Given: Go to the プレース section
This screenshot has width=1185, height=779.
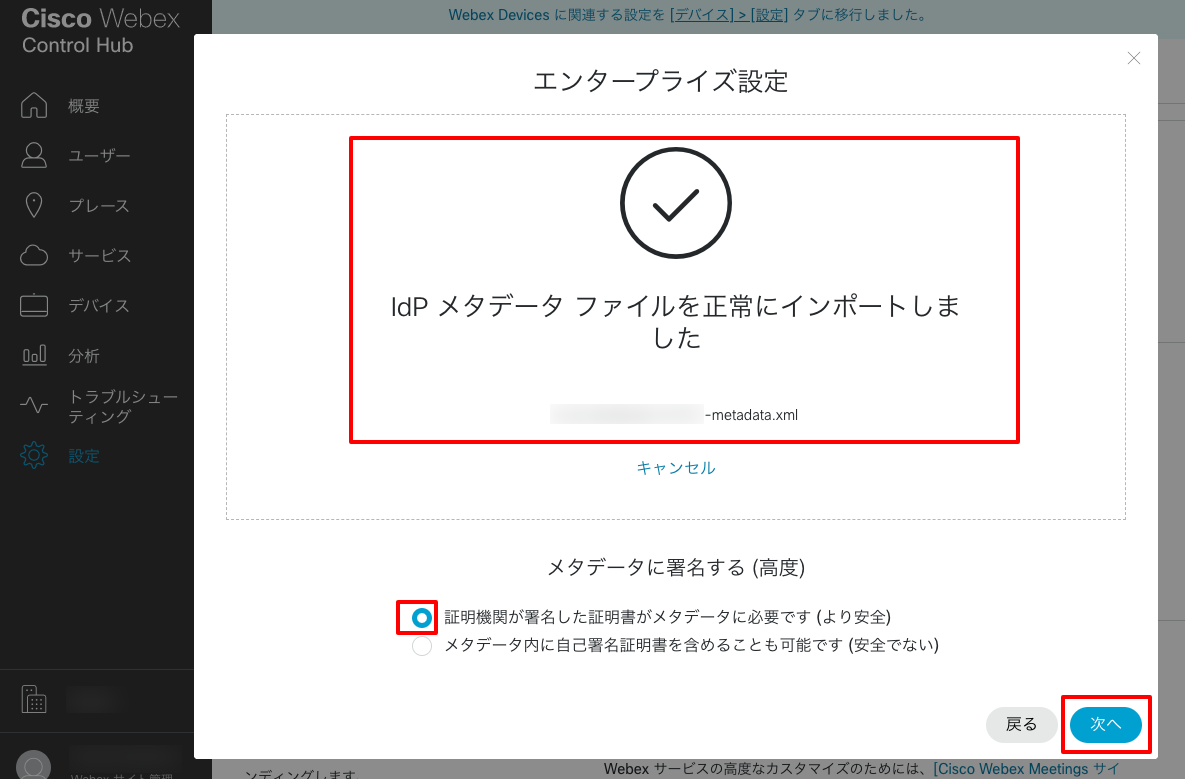Looking at the screenshot, I should (99, 206).
